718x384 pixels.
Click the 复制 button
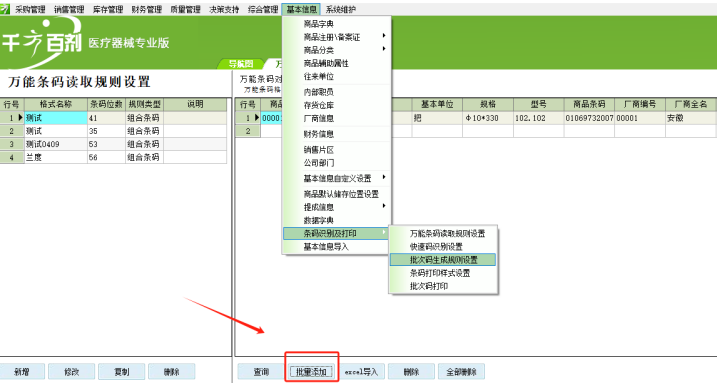click(122, 372)
